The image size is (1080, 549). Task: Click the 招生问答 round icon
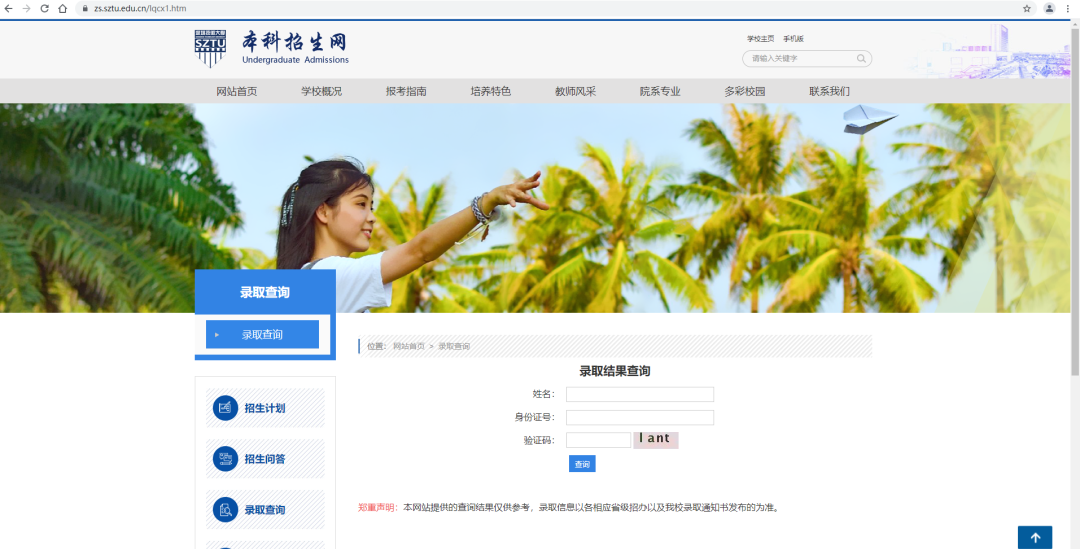point(225,459)
